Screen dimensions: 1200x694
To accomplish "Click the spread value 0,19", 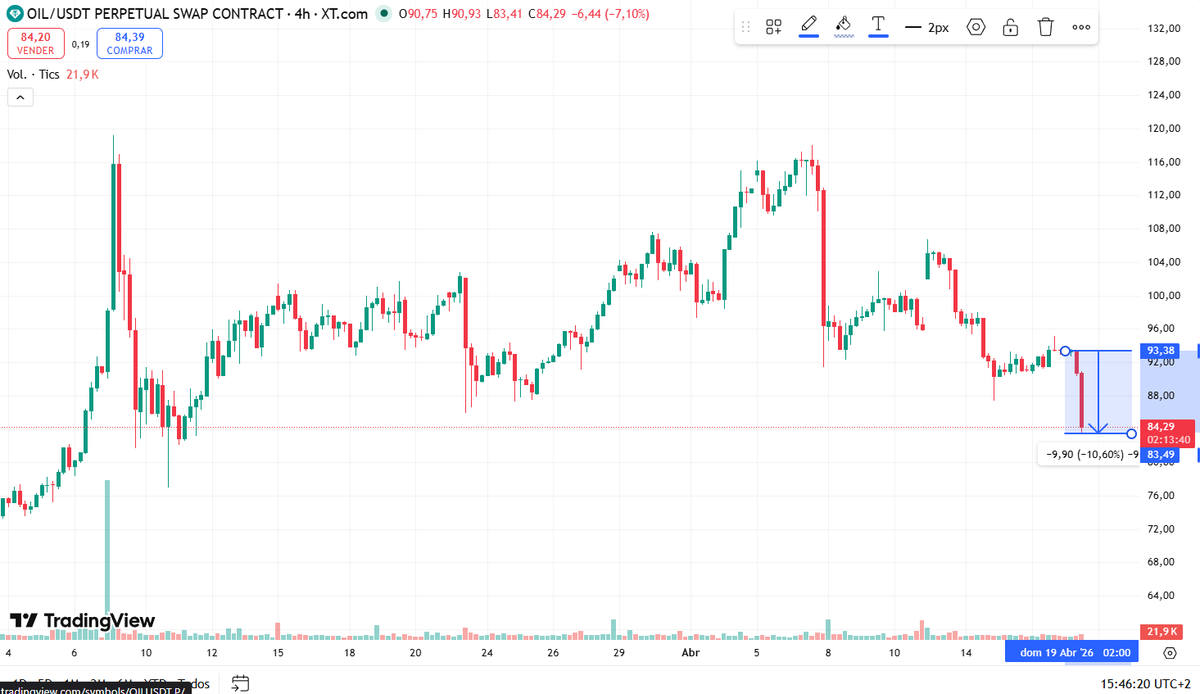I will tap(81, 44).
